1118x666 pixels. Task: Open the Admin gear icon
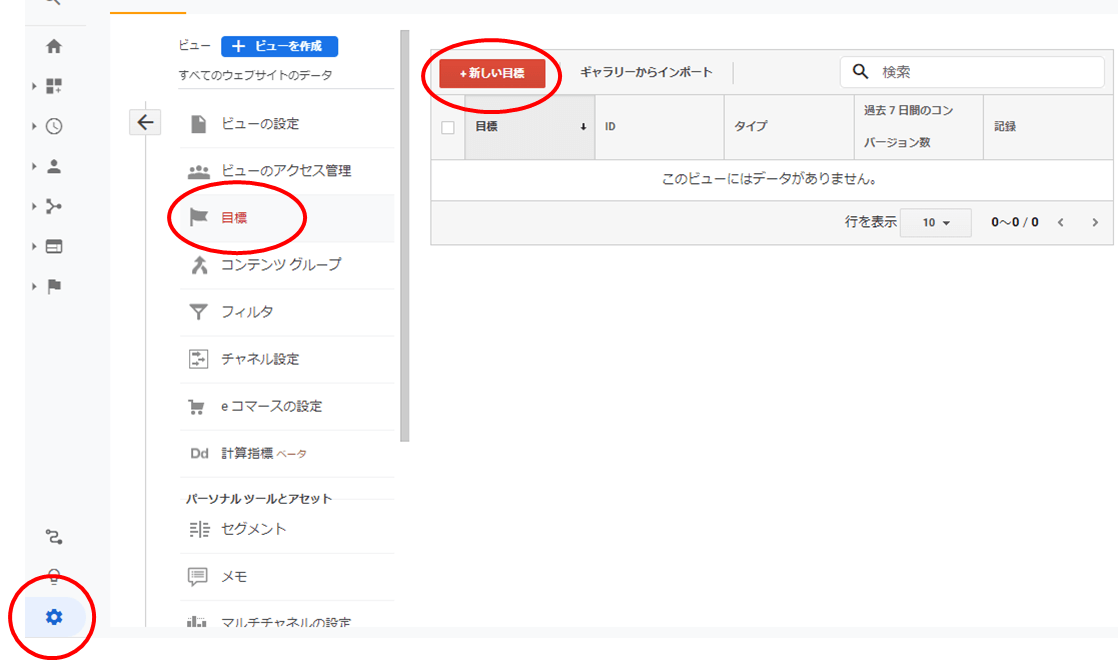pyautogui.click(x=54, y=617)
